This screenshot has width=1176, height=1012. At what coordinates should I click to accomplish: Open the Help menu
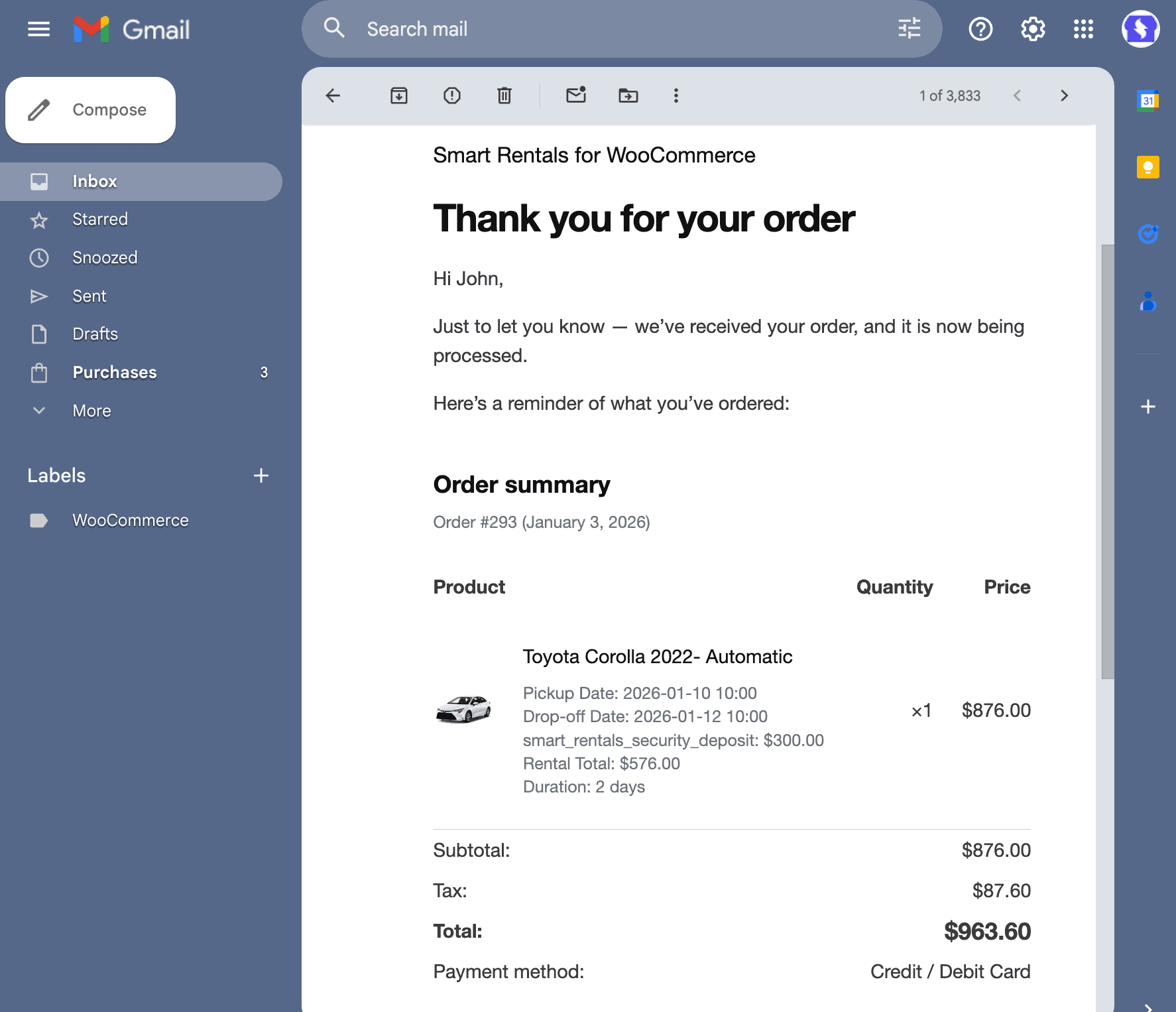coord(980,29)
